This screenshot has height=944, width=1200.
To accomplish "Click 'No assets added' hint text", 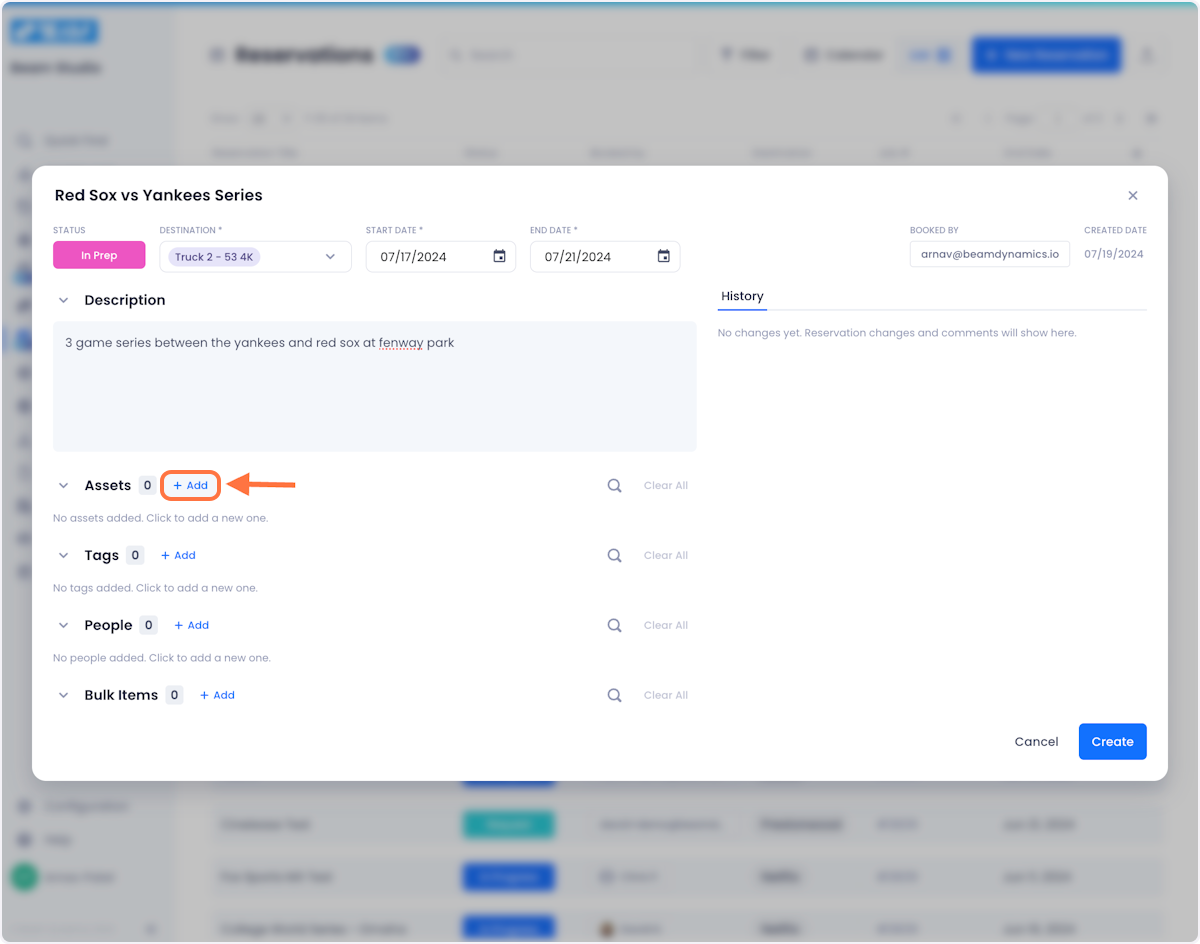I will coord(160,519).
